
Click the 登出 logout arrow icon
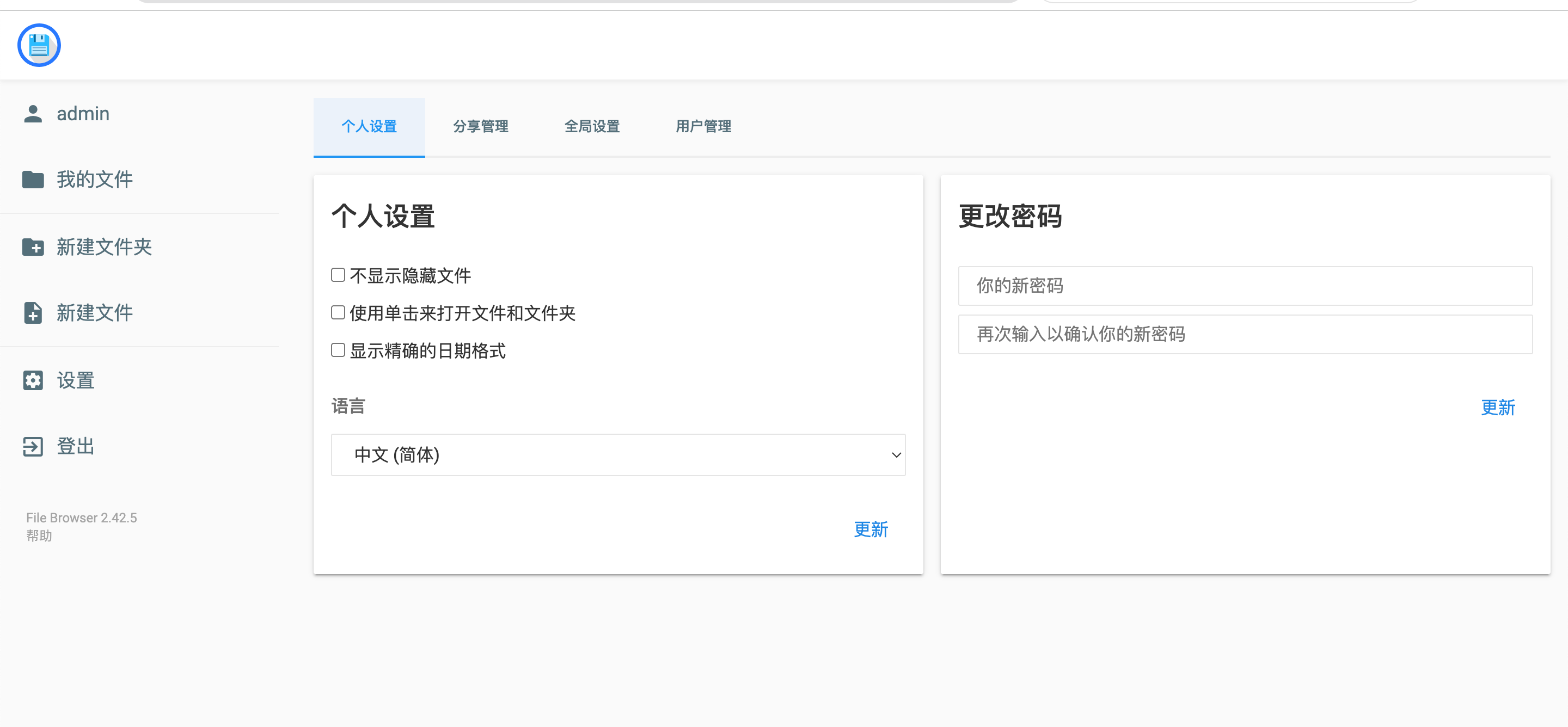[33, 446]
